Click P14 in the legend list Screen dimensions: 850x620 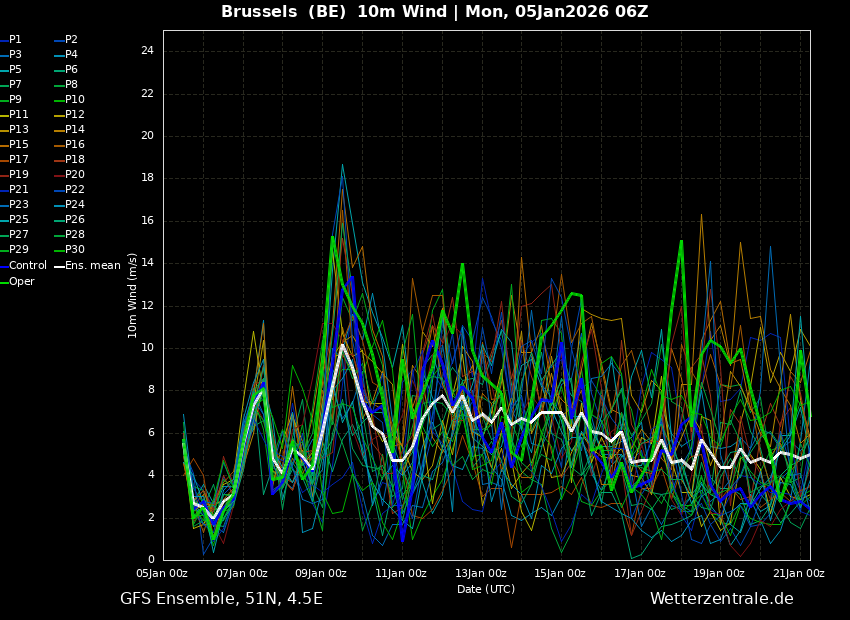[69, 130]
